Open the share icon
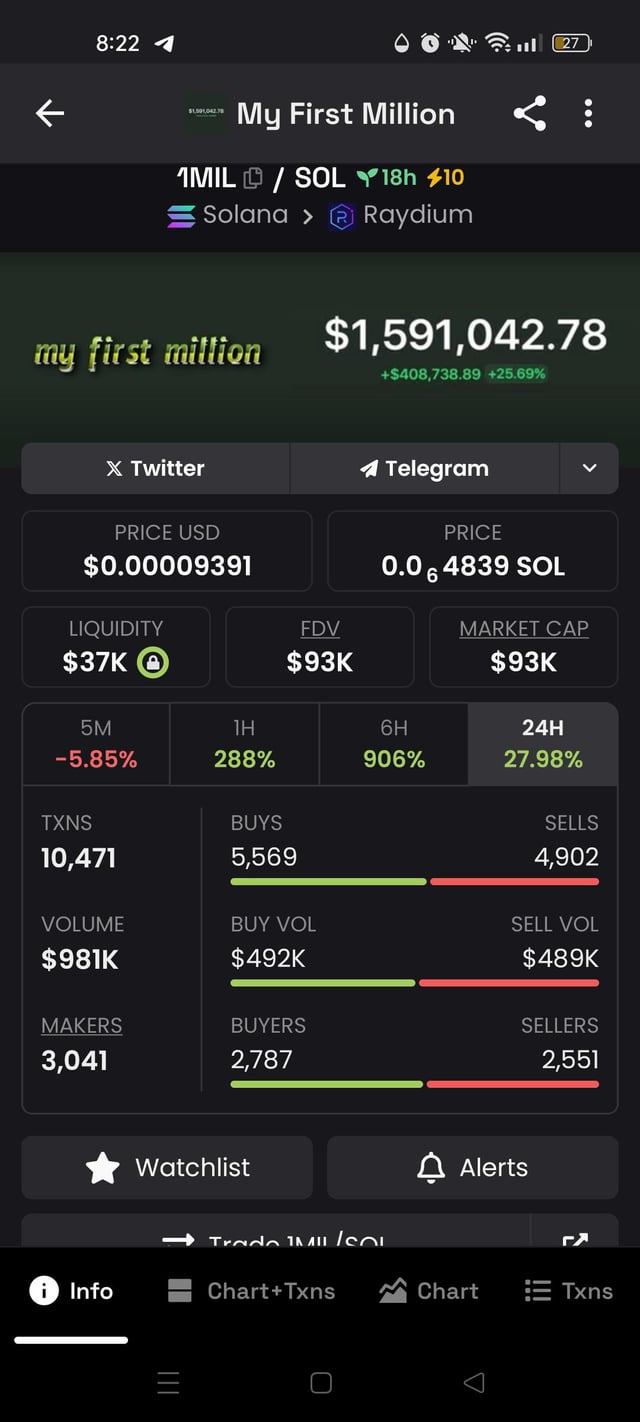640x1422 pixels. coord(529,114)
